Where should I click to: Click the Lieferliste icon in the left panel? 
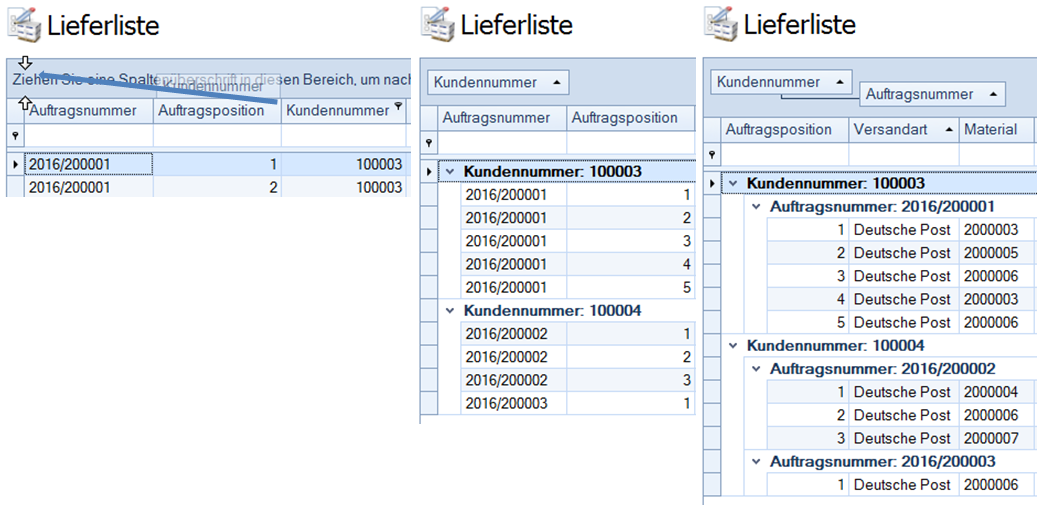click(x=24, y=24)
